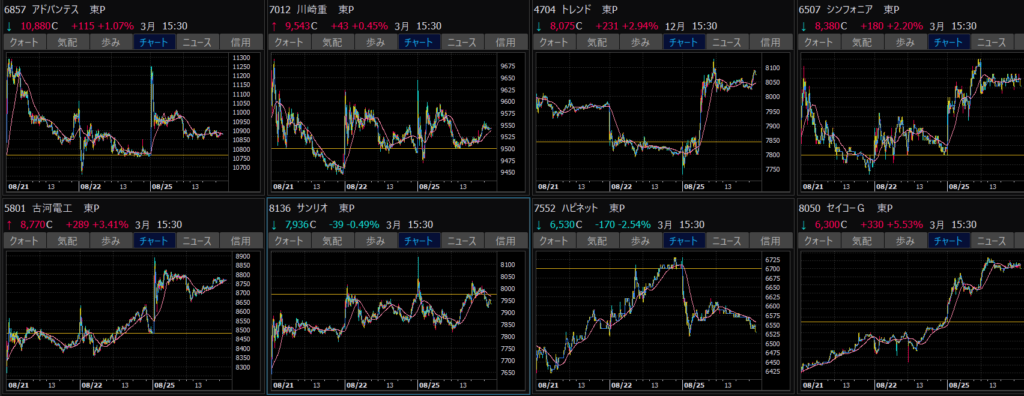Click the down arrow next to ハピネット price 6,530

539,225
